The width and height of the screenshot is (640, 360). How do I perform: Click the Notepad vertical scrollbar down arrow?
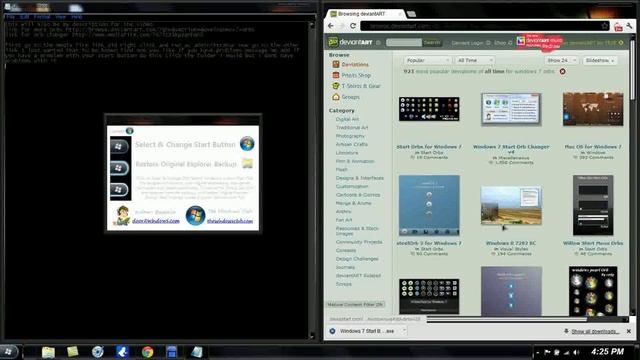click(x=312, y=336)
